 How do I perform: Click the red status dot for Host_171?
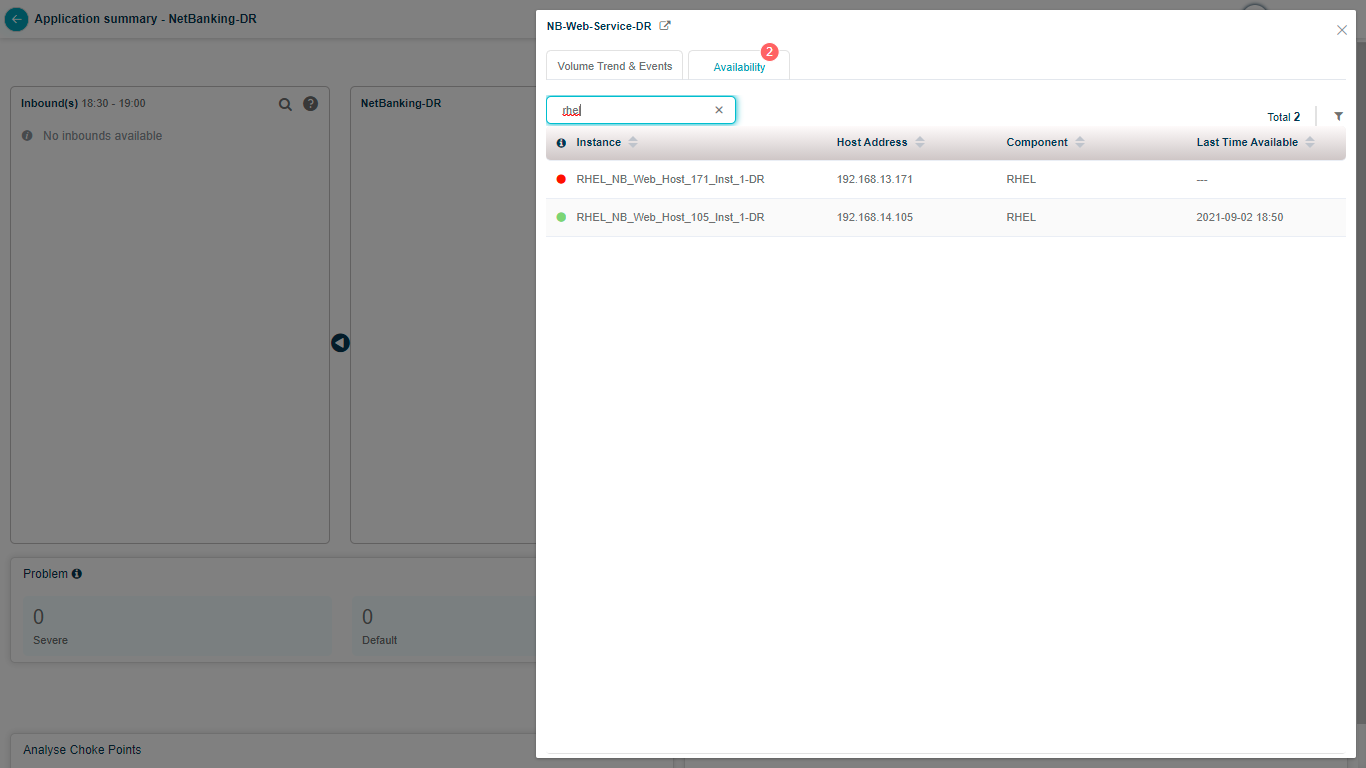561,179
